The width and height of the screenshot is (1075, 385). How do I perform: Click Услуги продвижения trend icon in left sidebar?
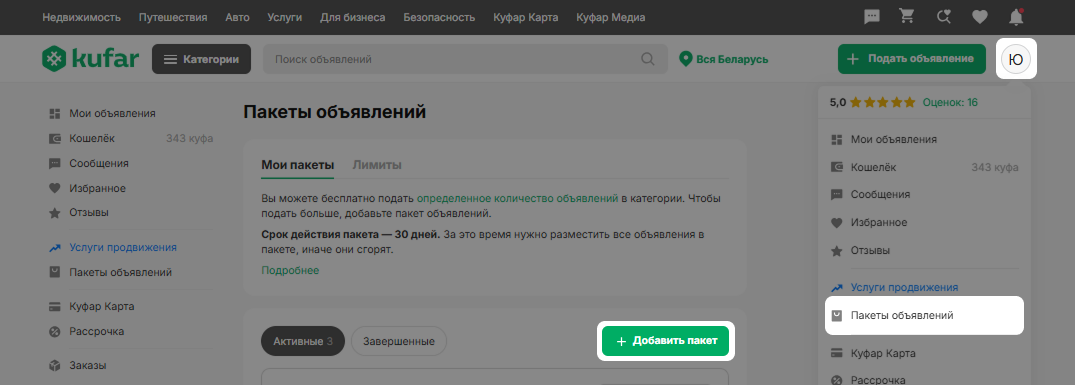55,248
